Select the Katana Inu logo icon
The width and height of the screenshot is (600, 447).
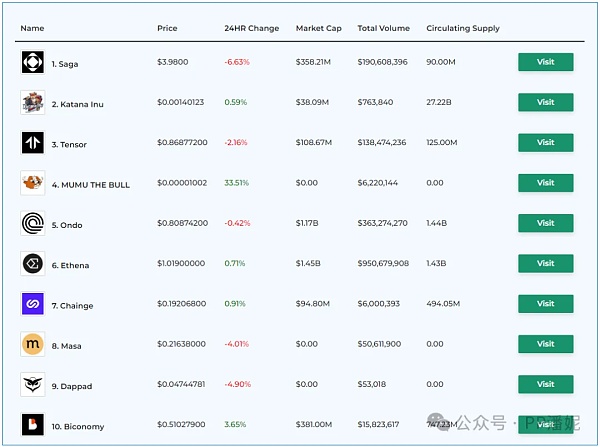point(33,102)
